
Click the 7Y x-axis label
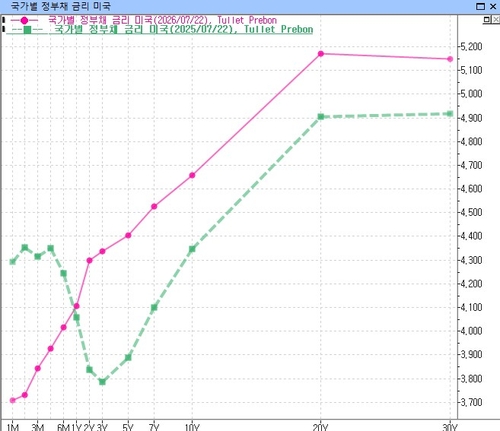click(x=154, y=427)
